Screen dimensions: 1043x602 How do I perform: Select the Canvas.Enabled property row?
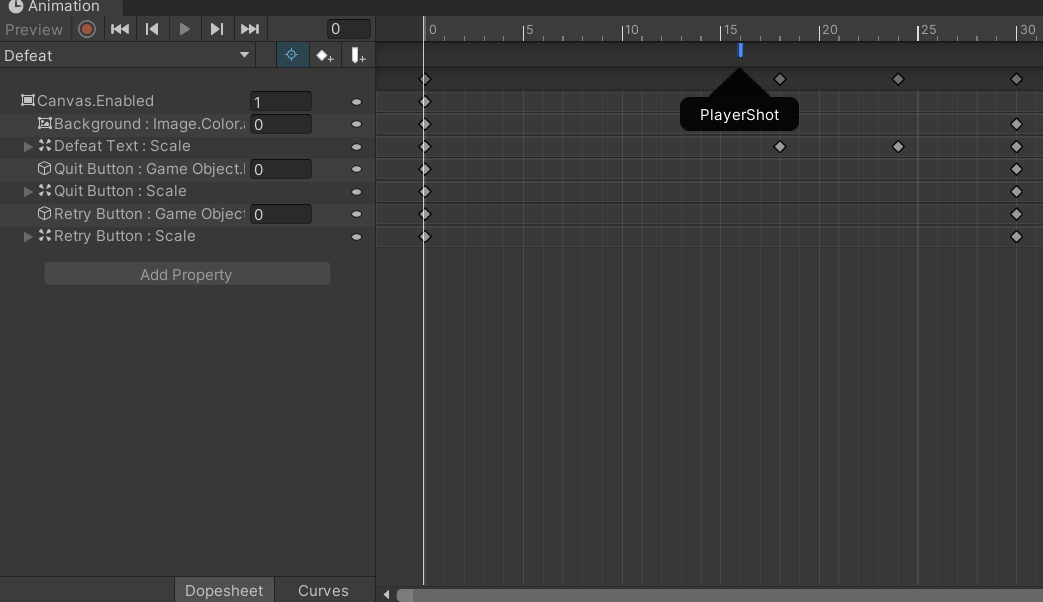click(x=188, y=101)
